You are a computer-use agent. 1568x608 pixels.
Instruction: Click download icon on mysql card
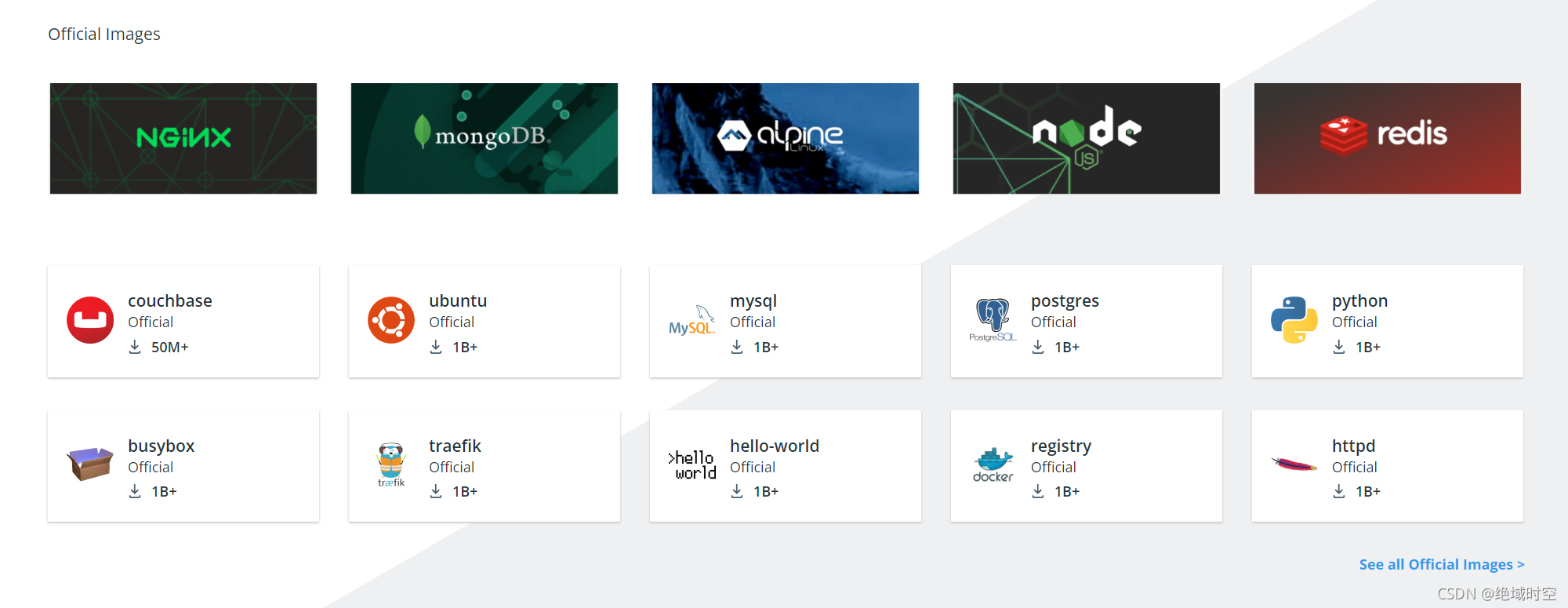point(737,347)
